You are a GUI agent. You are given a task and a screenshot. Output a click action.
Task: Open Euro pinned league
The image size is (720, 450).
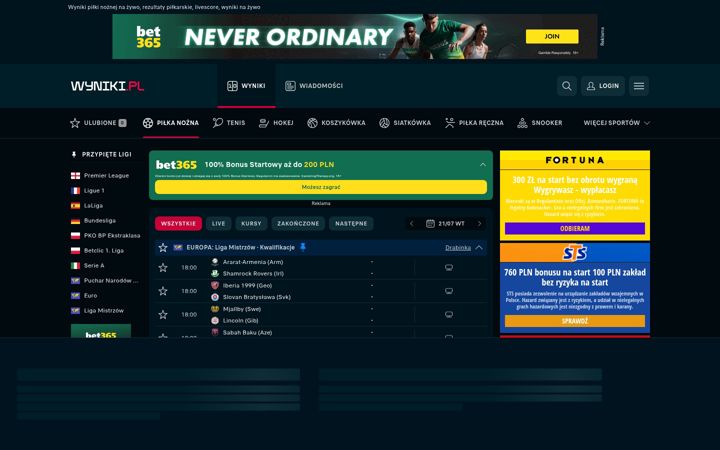pos(84,296)
